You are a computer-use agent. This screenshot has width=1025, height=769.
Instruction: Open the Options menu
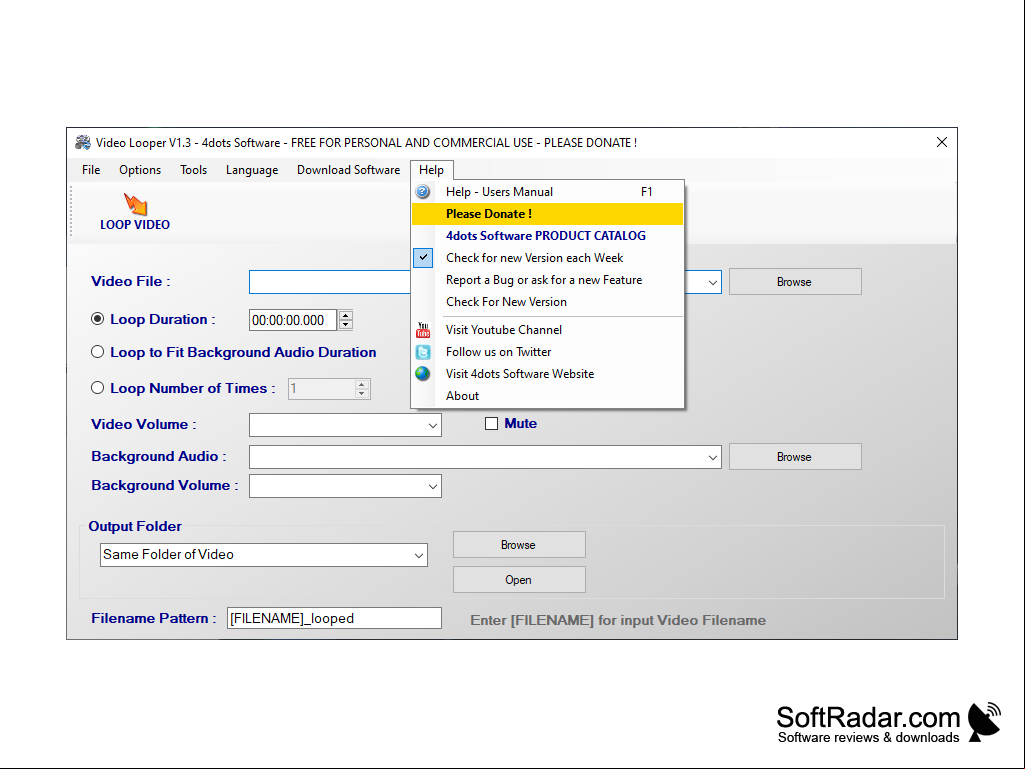click(140, 170)
